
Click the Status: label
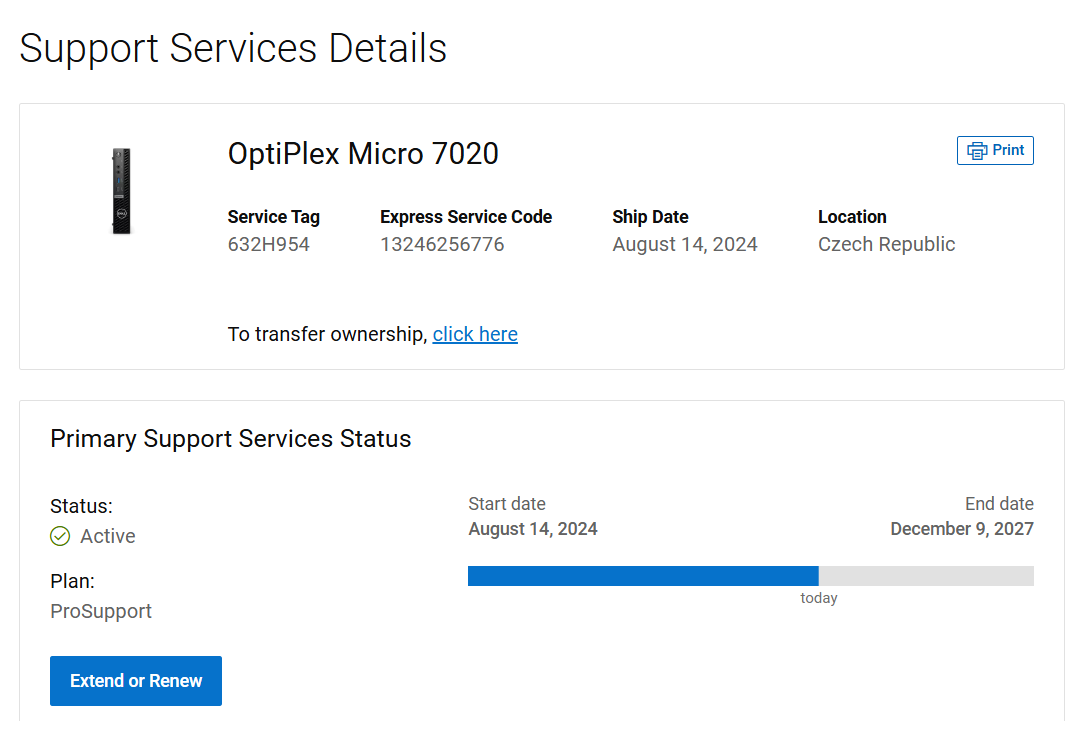pos(82,506)
